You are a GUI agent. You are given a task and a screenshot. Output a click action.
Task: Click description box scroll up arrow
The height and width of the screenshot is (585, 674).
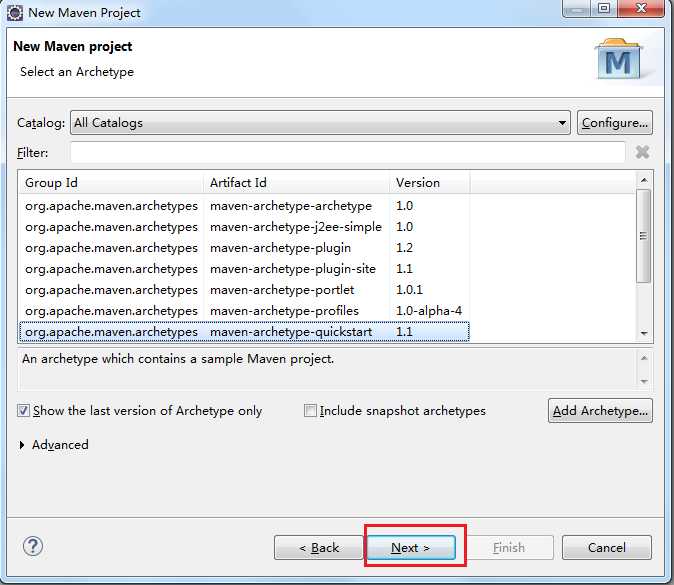pyautogui.click(x=644, y=358)
